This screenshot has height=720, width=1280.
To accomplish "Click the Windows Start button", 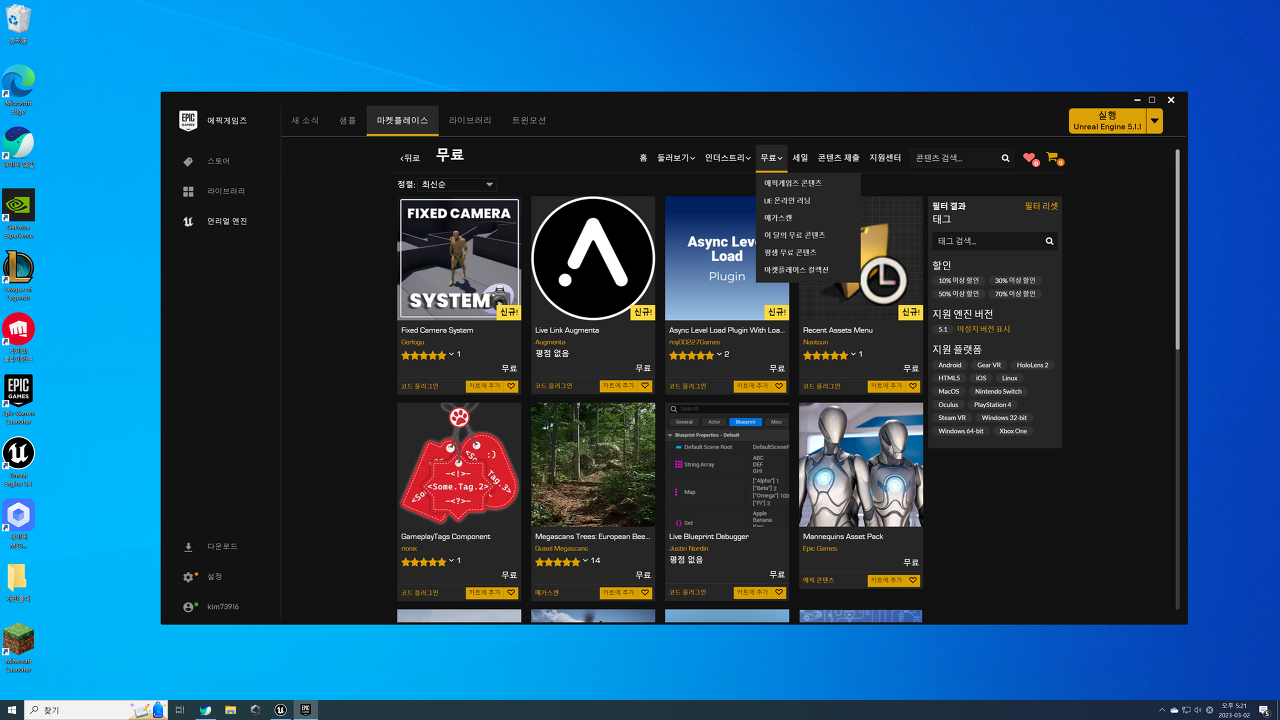I will coord(12,710).
